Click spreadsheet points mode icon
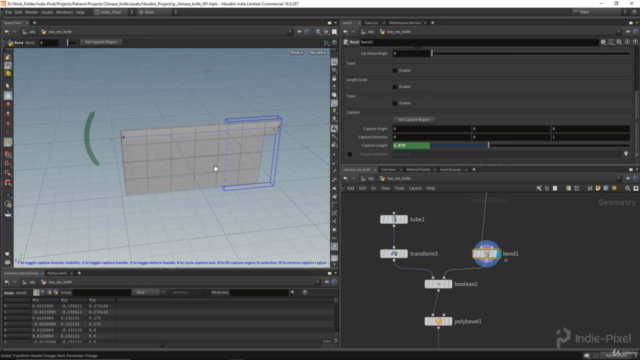640x360 pixels. [x=36, y=292]
